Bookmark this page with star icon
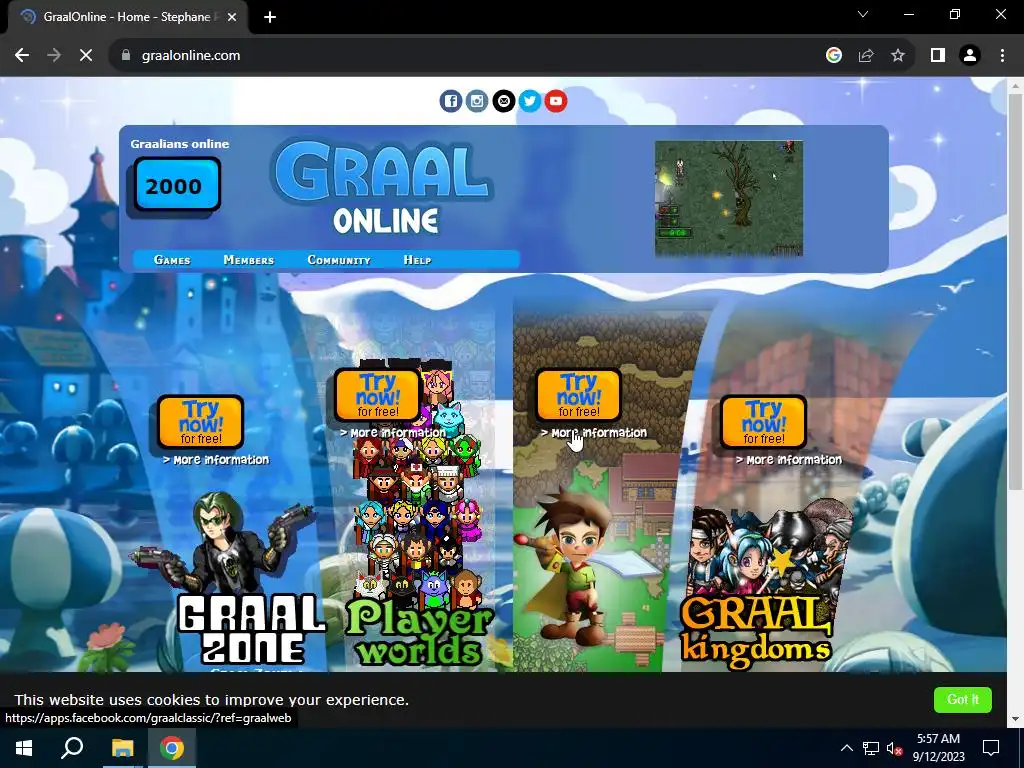1024x768 pixels. 898,56
